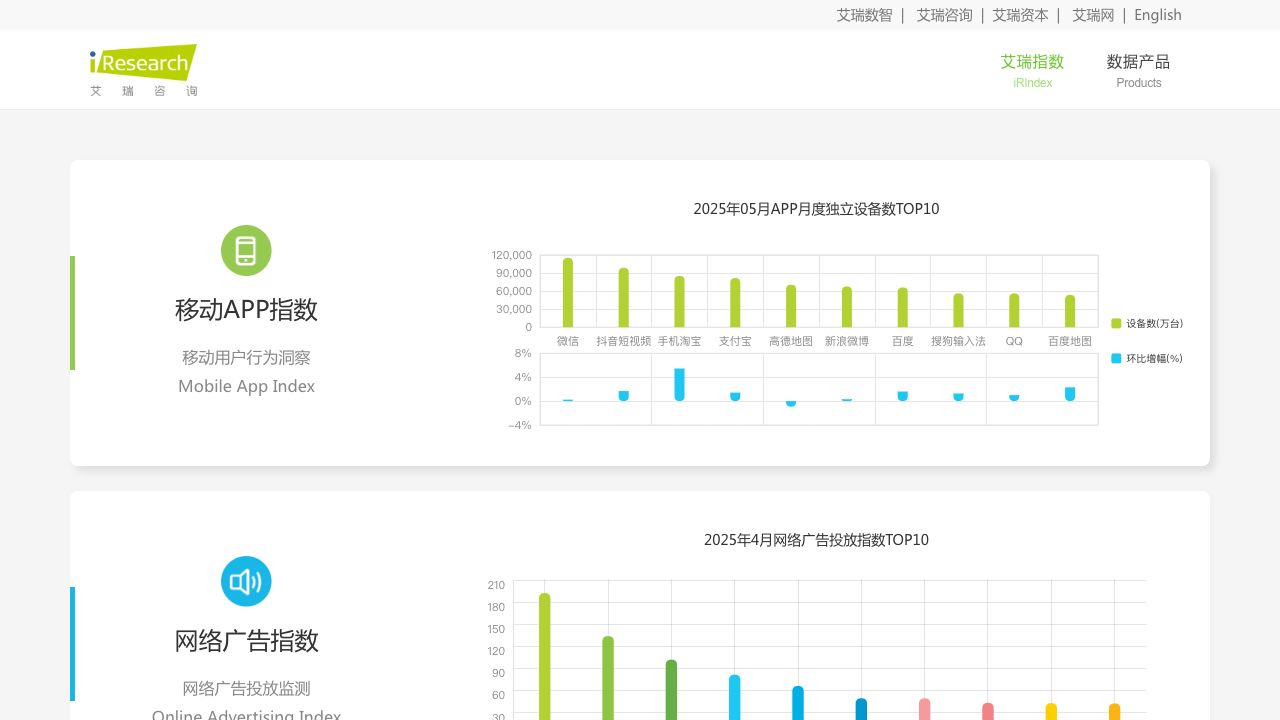Switch to the English site

tap(1157, 15)
